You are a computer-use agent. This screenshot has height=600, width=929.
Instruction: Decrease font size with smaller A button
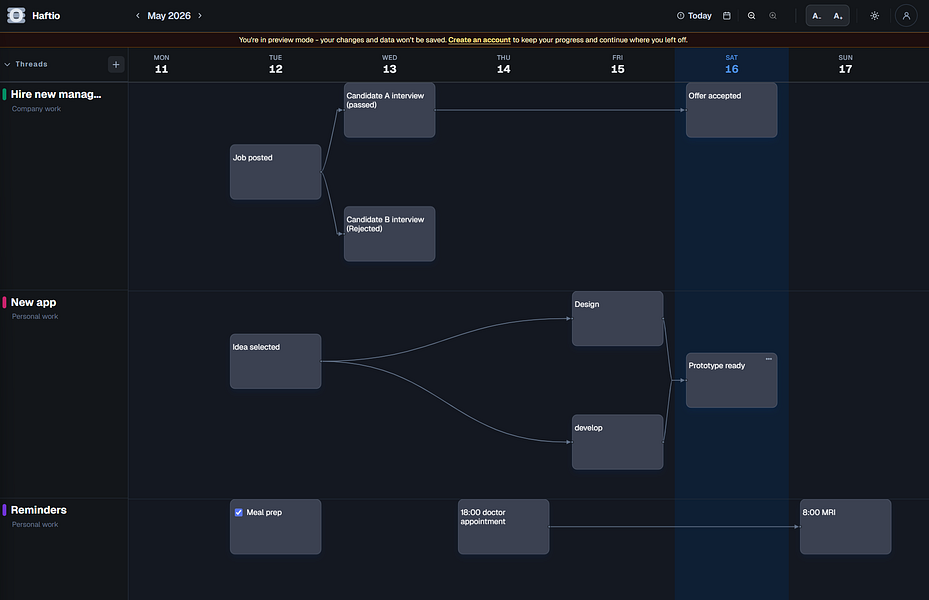point(816,16)
